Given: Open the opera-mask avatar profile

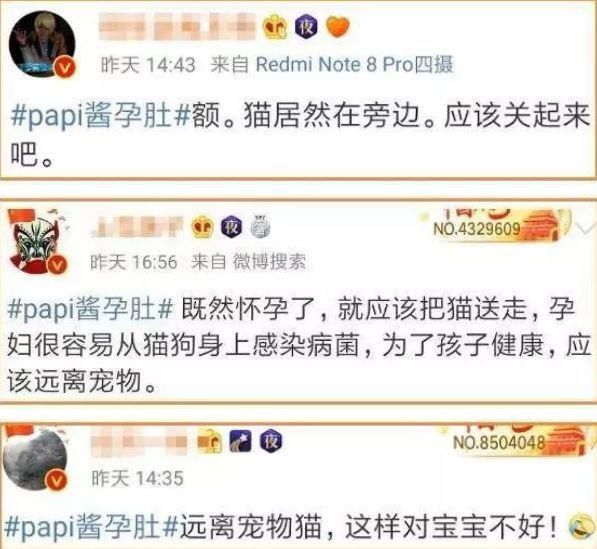Looking at the screenshot, I should (38, 241).
